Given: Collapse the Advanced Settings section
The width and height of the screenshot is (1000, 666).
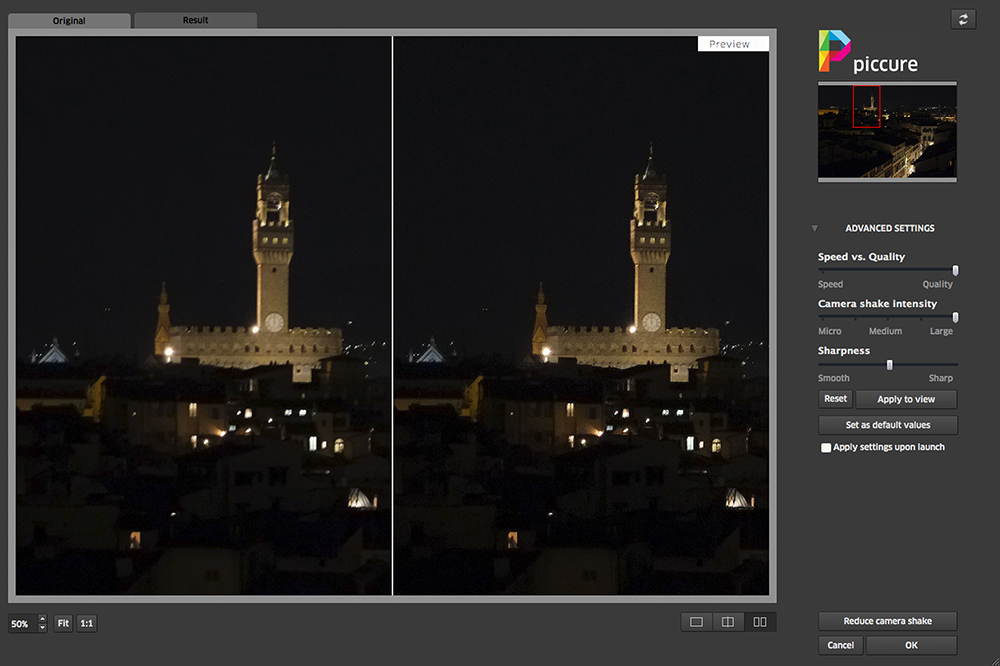Looking at the screenshot, I should click(815, 229).
